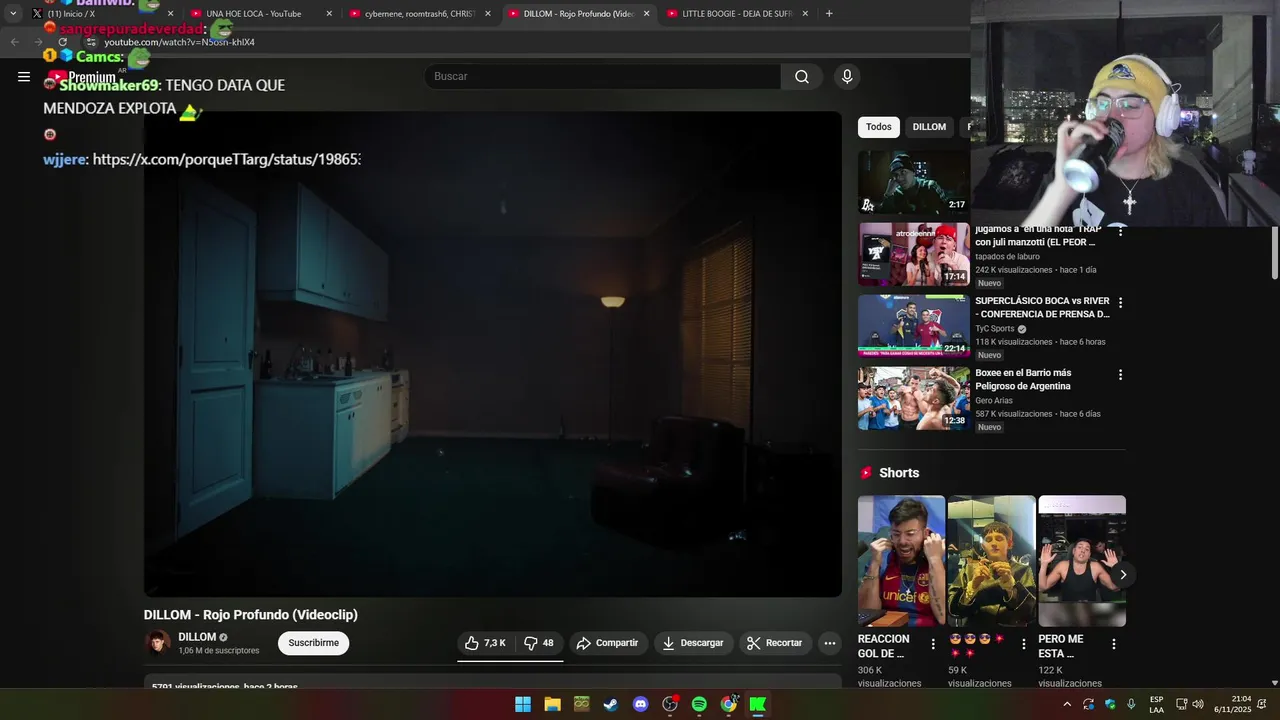Open options menu for 'jugamos a en una nota' video
The image size is (1280, 720).
click(x=1120, y=231)
